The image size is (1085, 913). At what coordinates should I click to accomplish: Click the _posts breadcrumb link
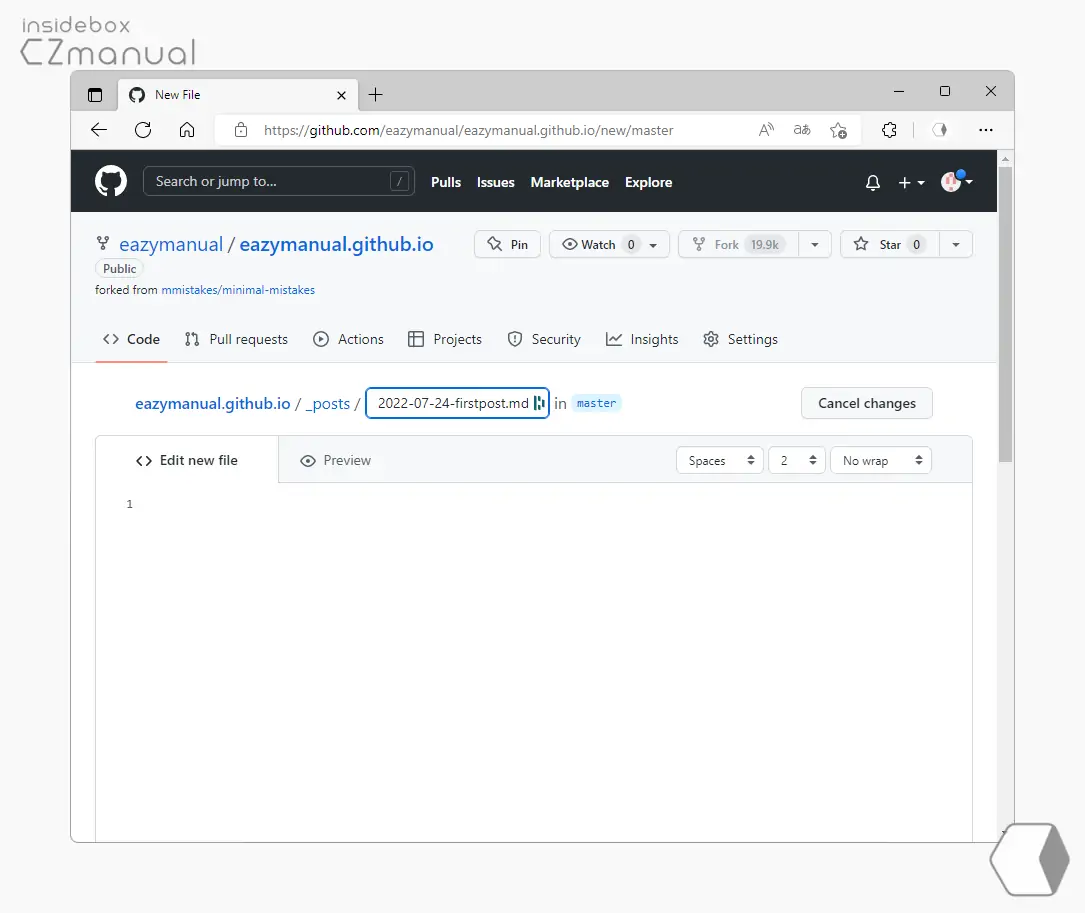328,404
